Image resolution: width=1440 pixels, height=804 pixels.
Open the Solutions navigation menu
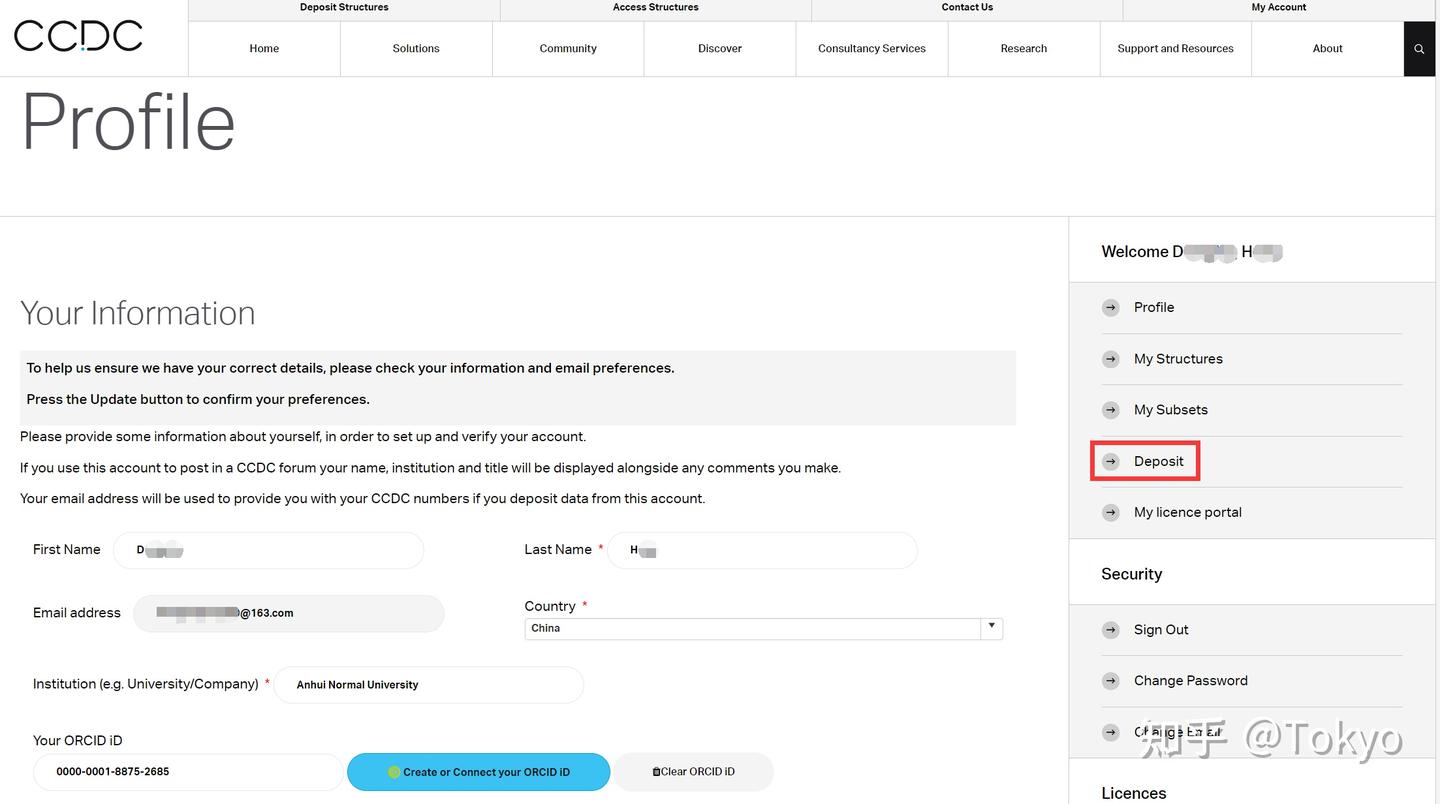(x=416, y=49)
